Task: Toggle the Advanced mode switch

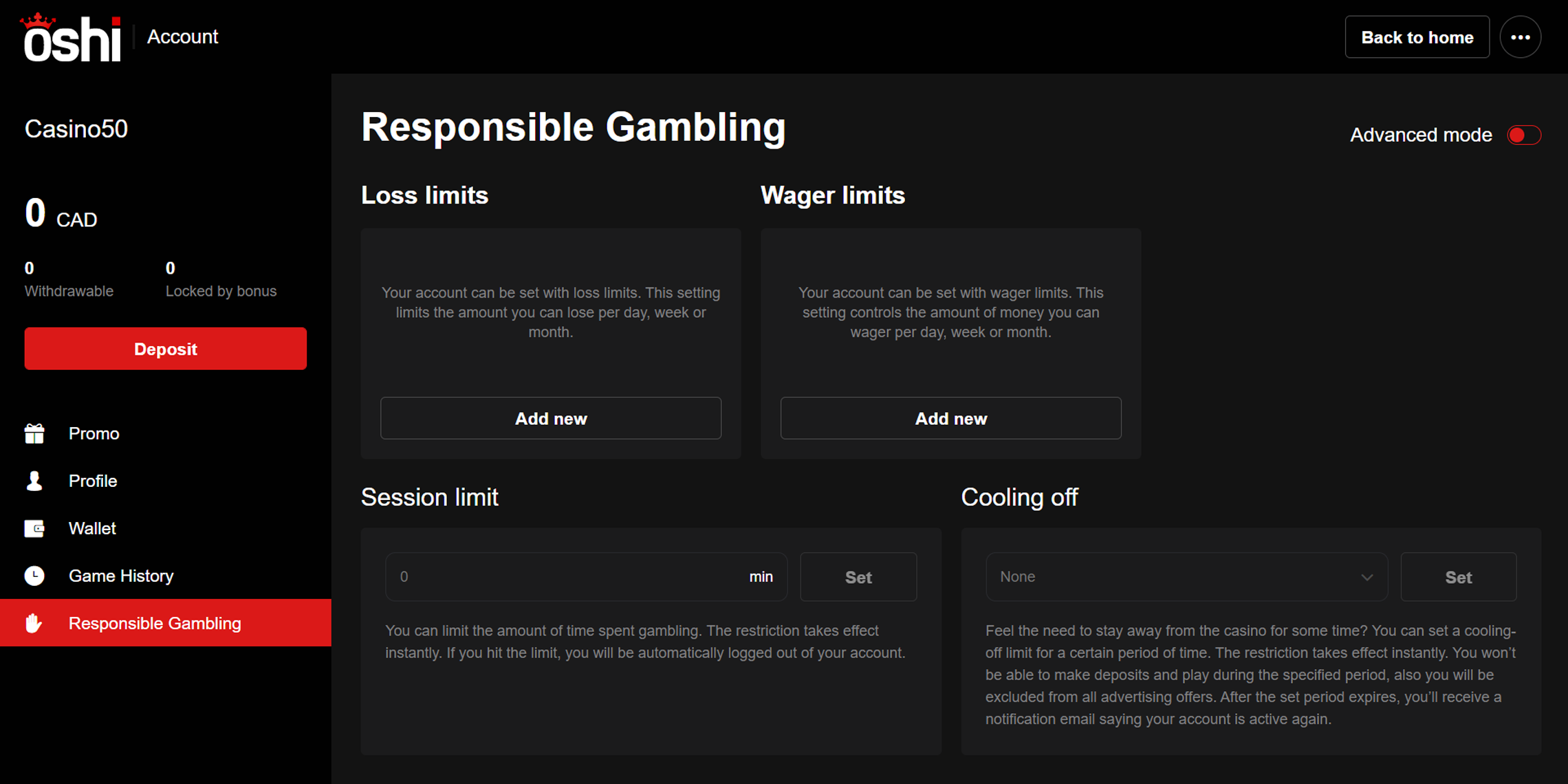Action: [1524, 135]
